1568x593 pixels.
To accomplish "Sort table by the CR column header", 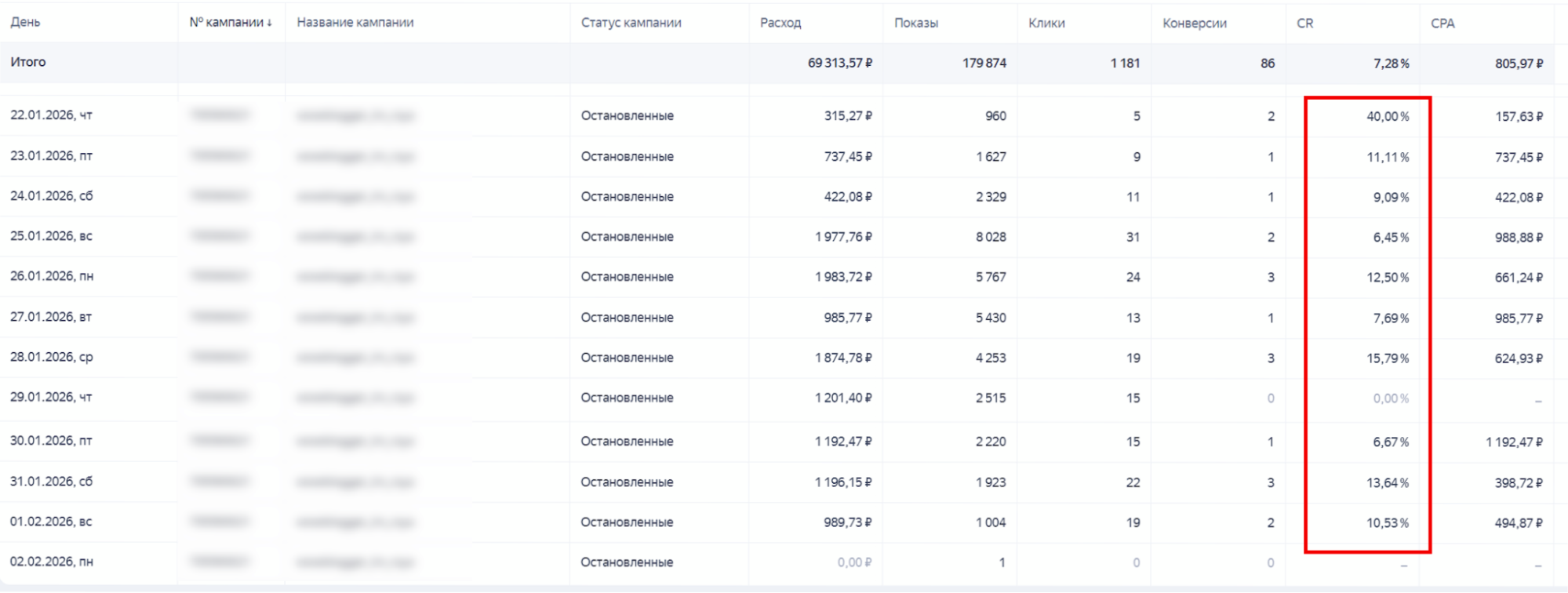I will click(1305, 23).
